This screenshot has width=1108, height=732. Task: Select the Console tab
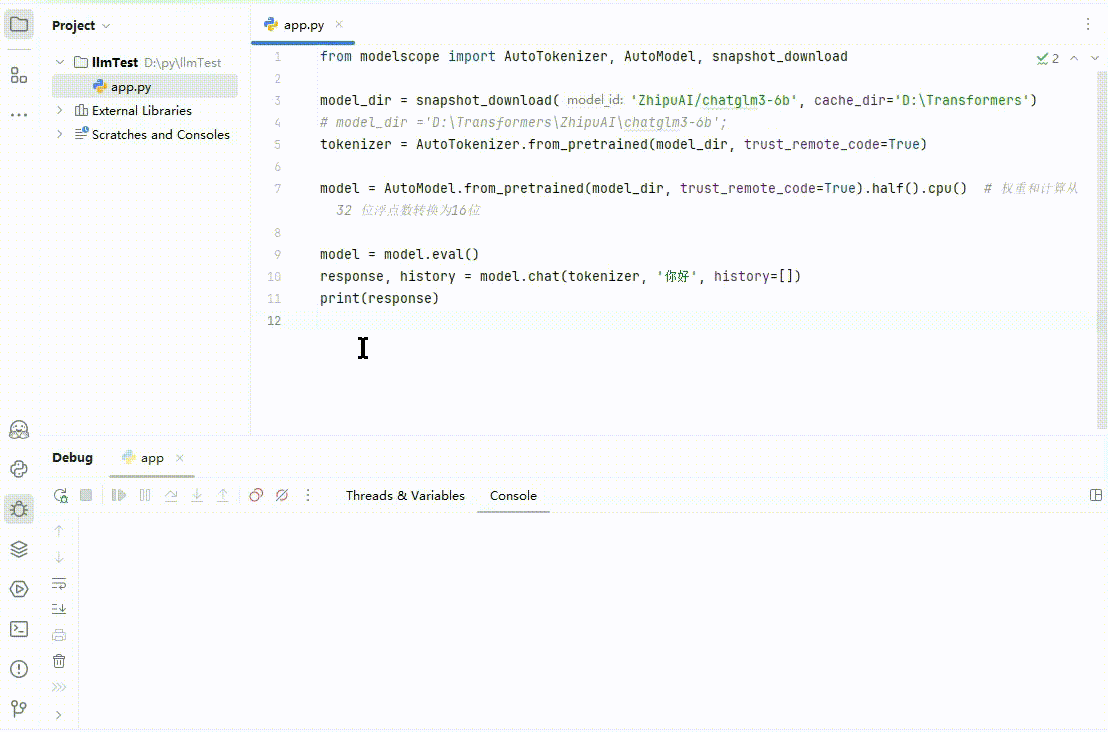pyautogui.click(x=513, y=495)
